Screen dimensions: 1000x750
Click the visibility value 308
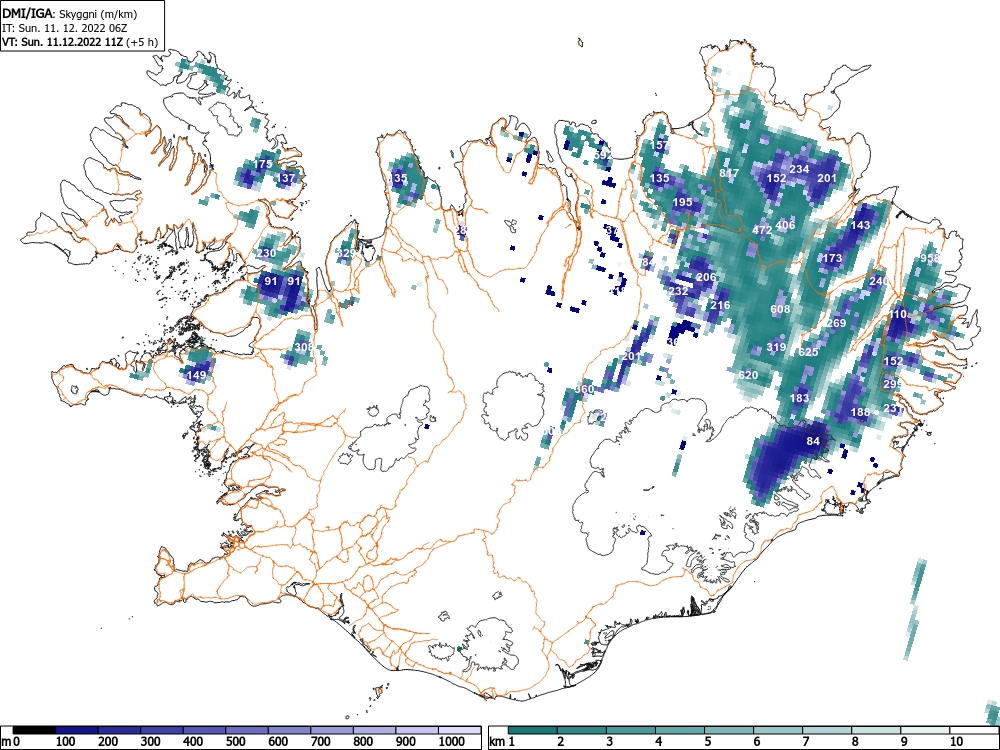click(x=304, y=347)
